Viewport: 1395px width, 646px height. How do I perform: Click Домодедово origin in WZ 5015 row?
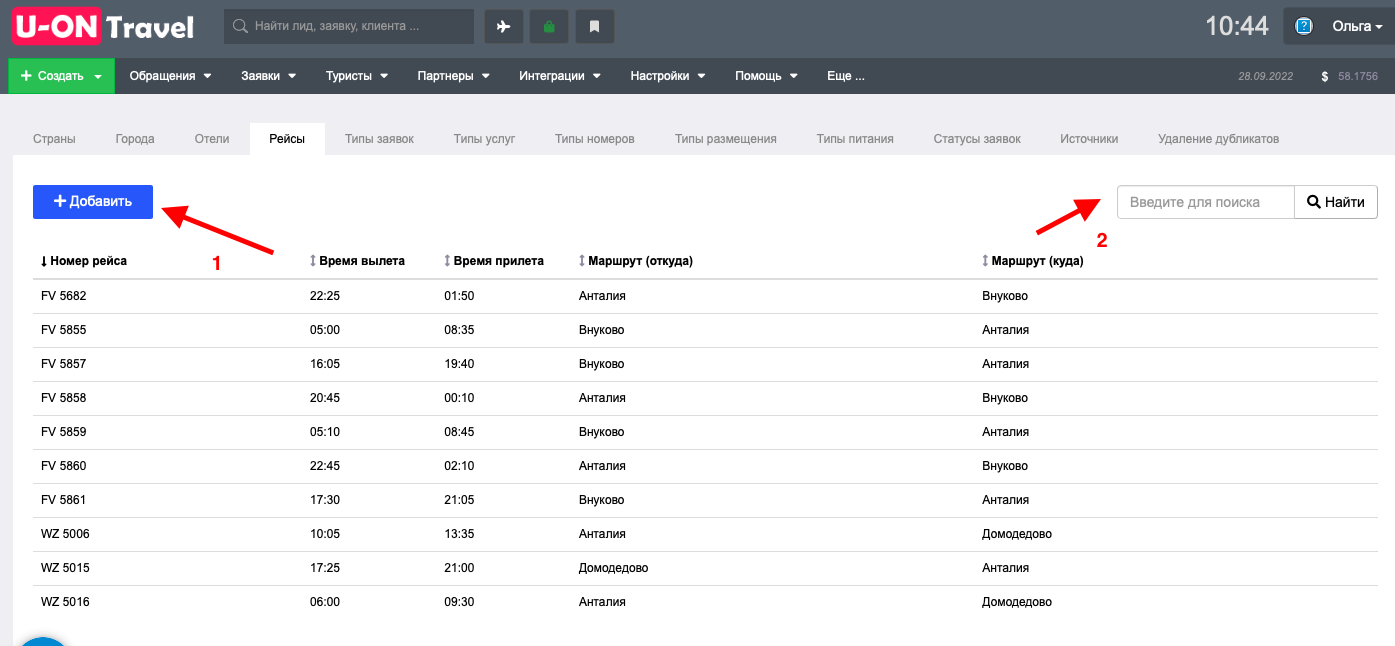click(613, 568)
